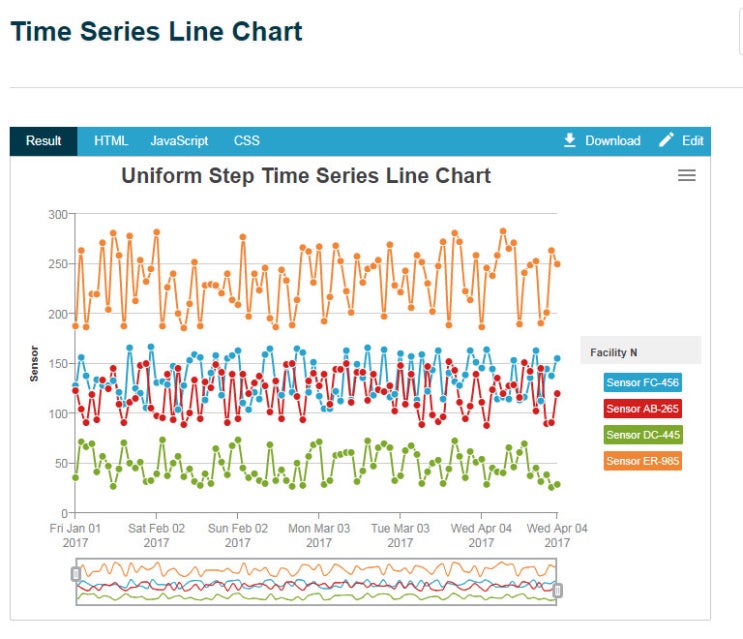
Task: Open the JavaScript tab
Action: click(x=179, y=141)
